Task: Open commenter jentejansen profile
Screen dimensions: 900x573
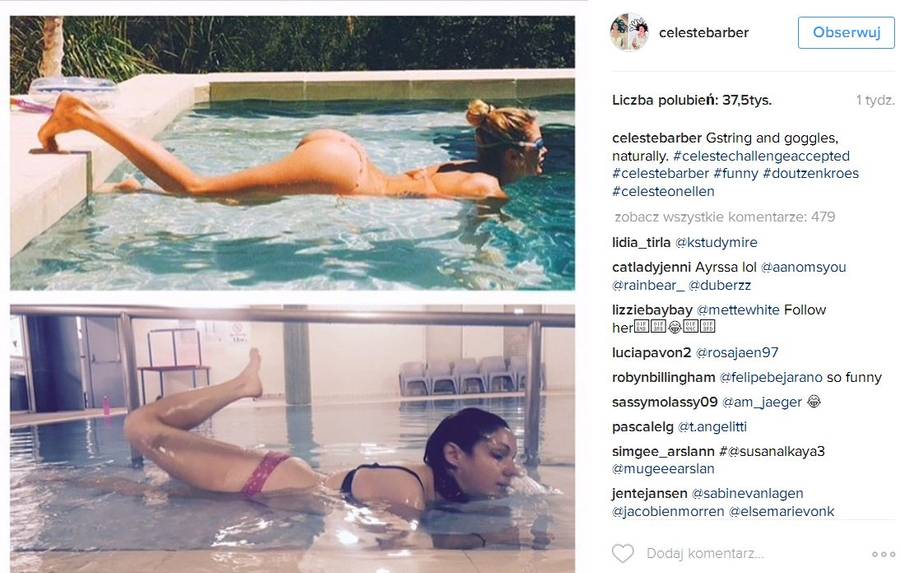Action: [x=649, y=493]
